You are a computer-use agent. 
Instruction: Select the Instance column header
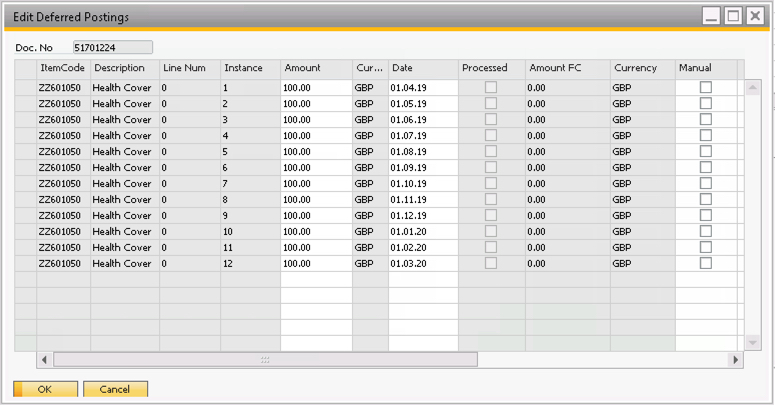tap(250, 68)
